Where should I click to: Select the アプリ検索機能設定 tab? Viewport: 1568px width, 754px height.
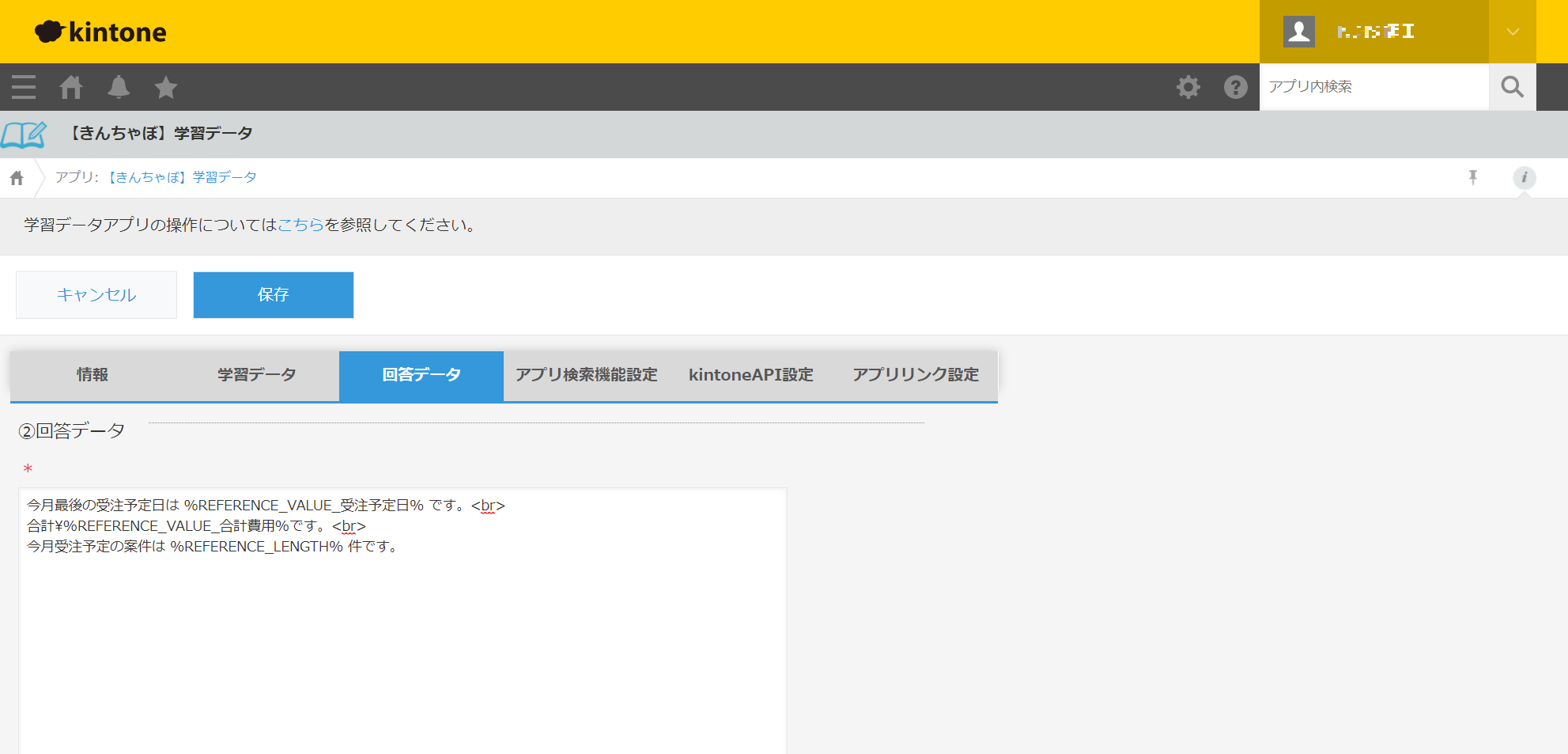[x=586, y=375]
